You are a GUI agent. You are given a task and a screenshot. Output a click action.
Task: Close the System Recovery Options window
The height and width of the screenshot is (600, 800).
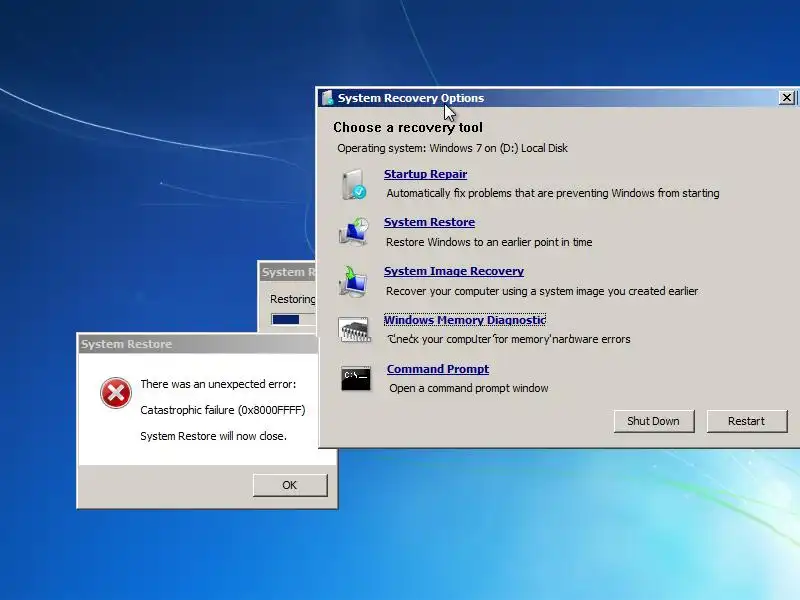(787, 97)
